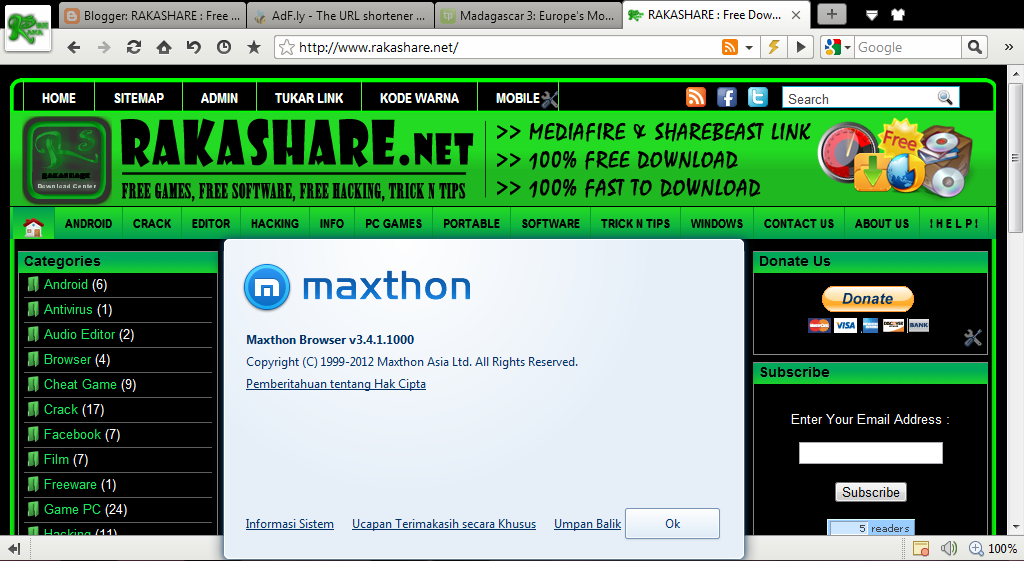Click the undo closed tab icon
The width and height of the screenshot is (1024, 561).
click(194, 47)
